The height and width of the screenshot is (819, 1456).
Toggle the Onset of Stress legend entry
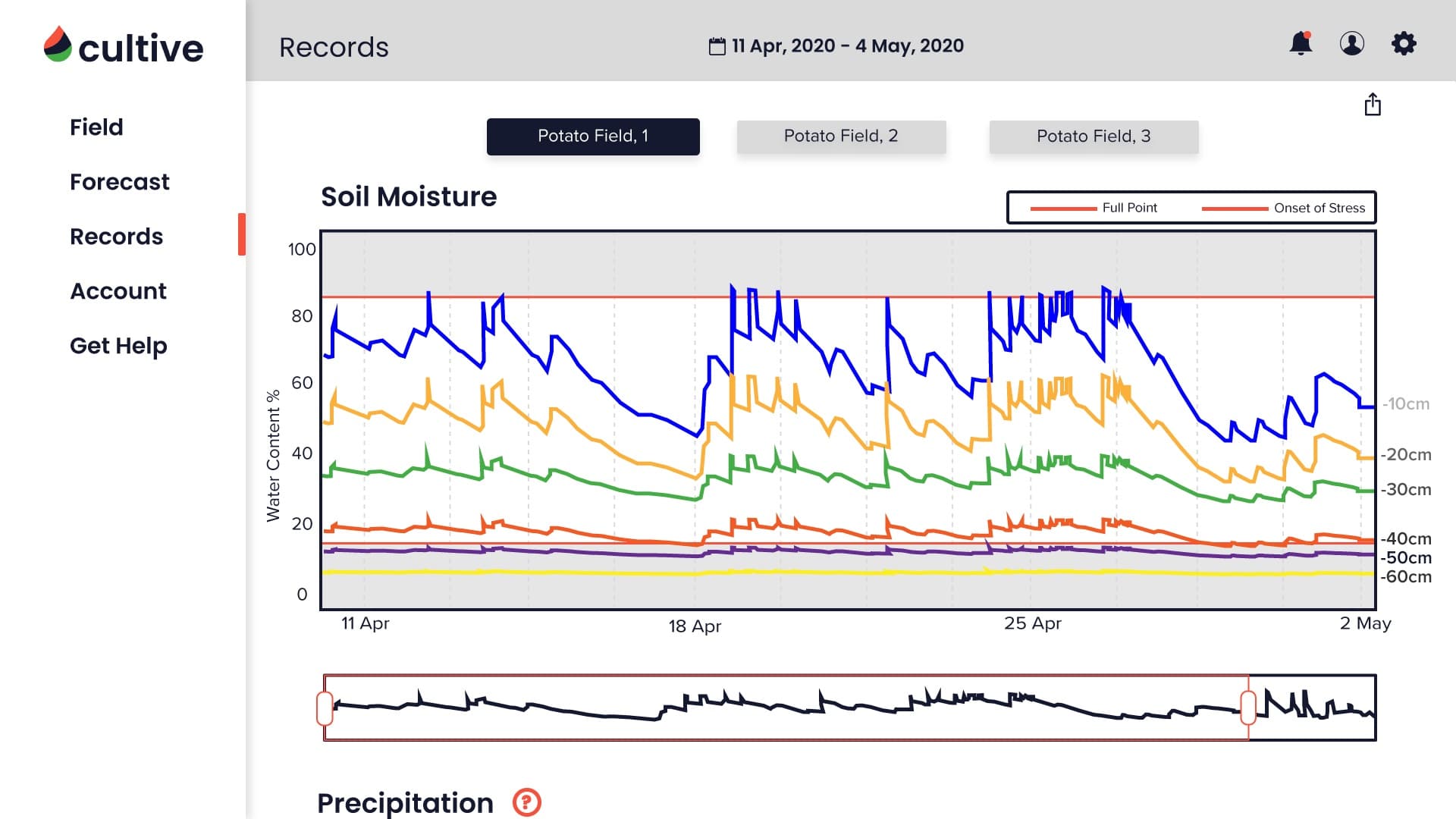[x=1319, y=208]
